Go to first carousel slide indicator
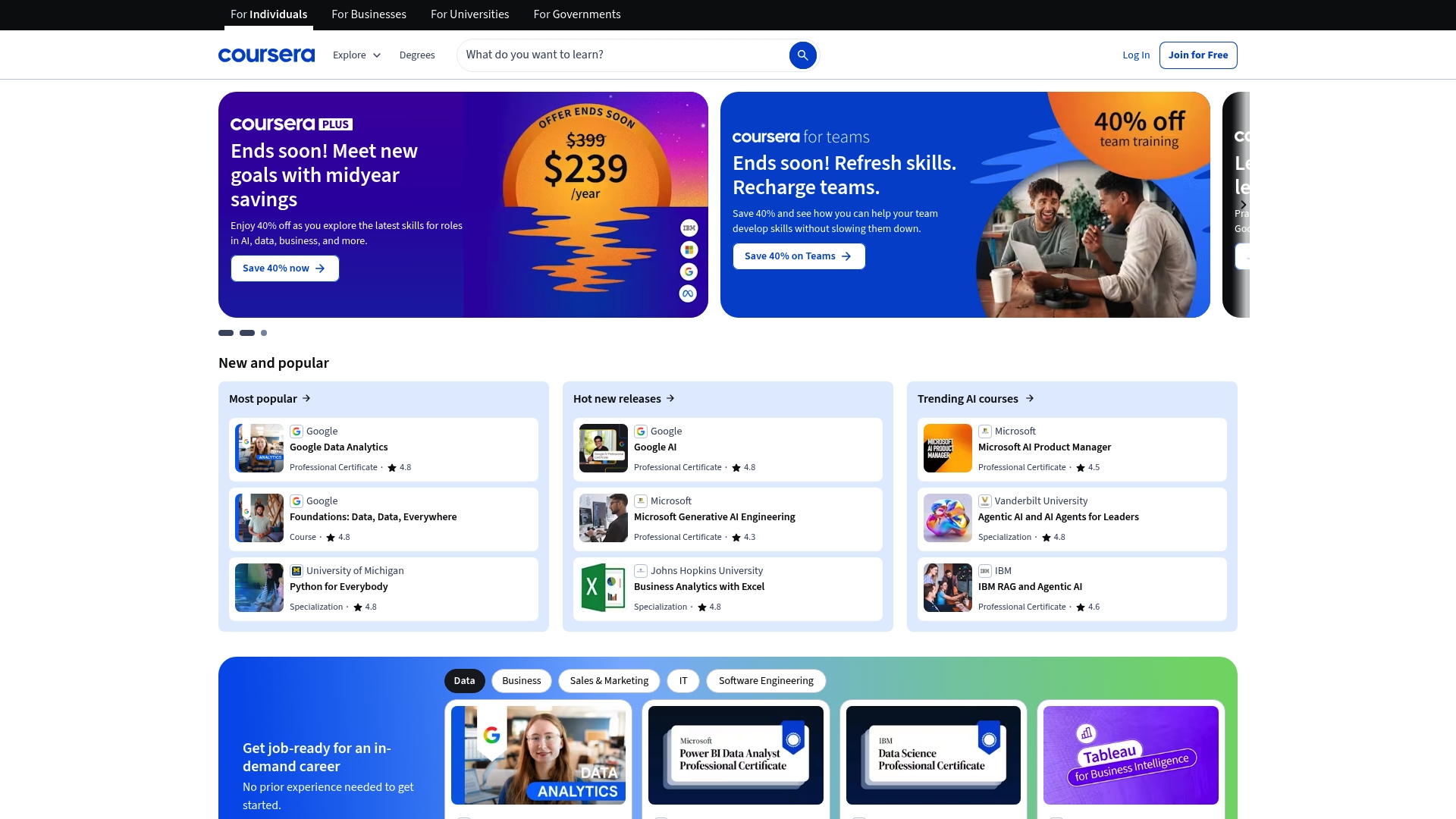Screen dimensions: 1456x819 (x=226, y=333)
